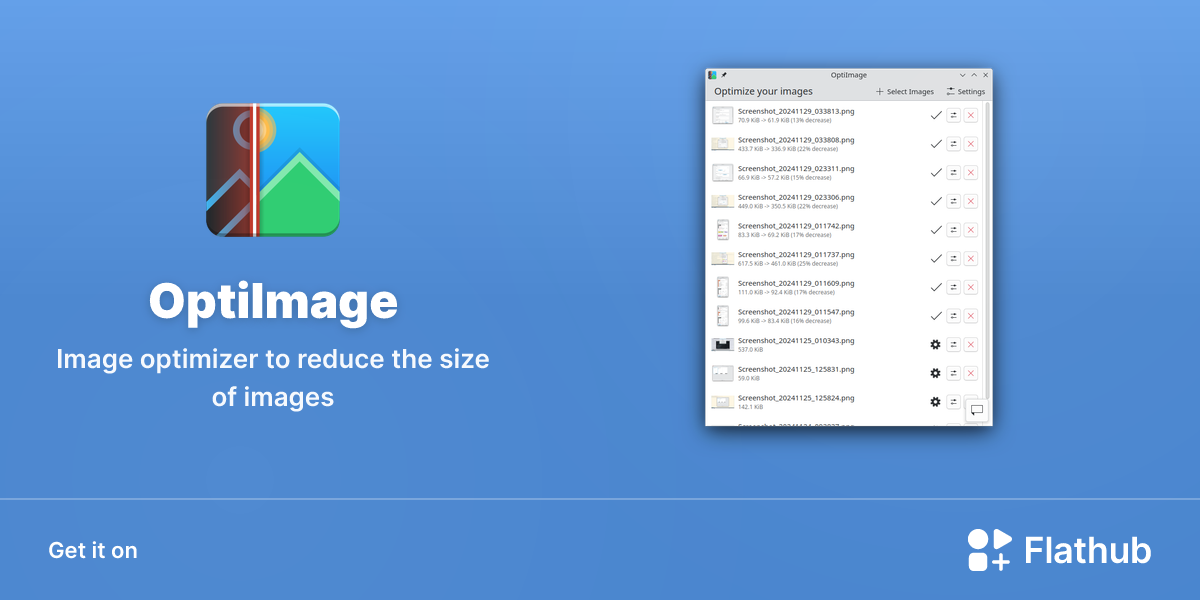This screenshot has height=600, width=1200.
Task: Select the file name Screenshot_20241125_010343.png
Action: (x=796, y=340)
